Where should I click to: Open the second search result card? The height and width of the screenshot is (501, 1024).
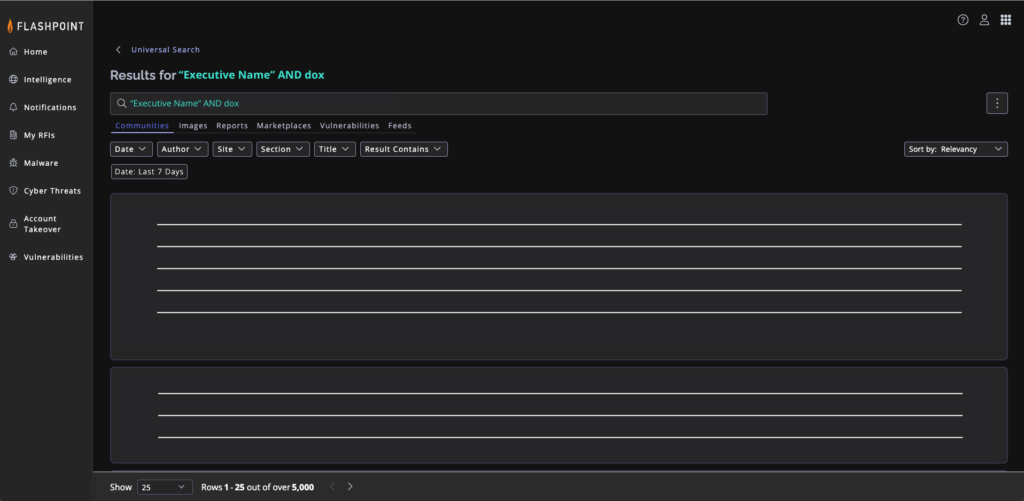coord(558,415)
